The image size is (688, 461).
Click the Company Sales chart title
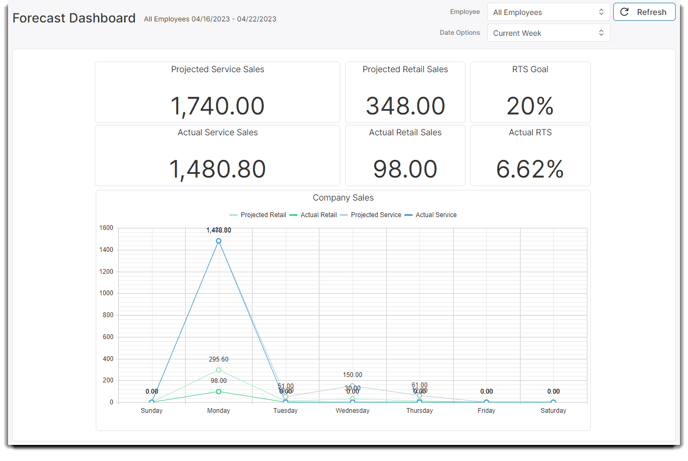click(343, 198)
